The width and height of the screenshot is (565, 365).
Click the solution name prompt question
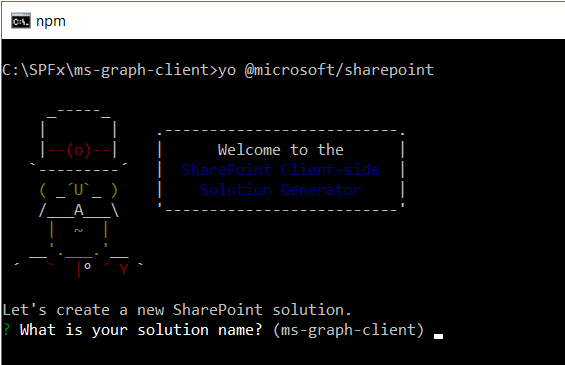[141, 330]
